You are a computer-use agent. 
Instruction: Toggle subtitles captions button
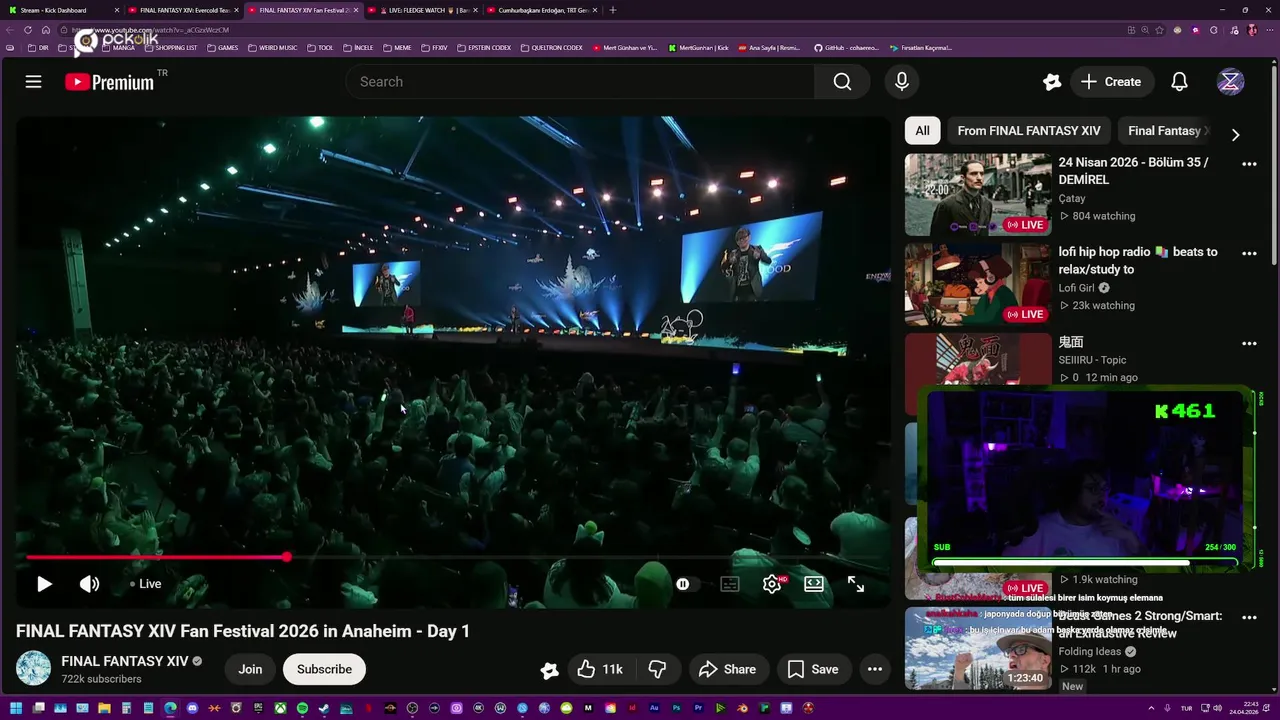[730, 584]
